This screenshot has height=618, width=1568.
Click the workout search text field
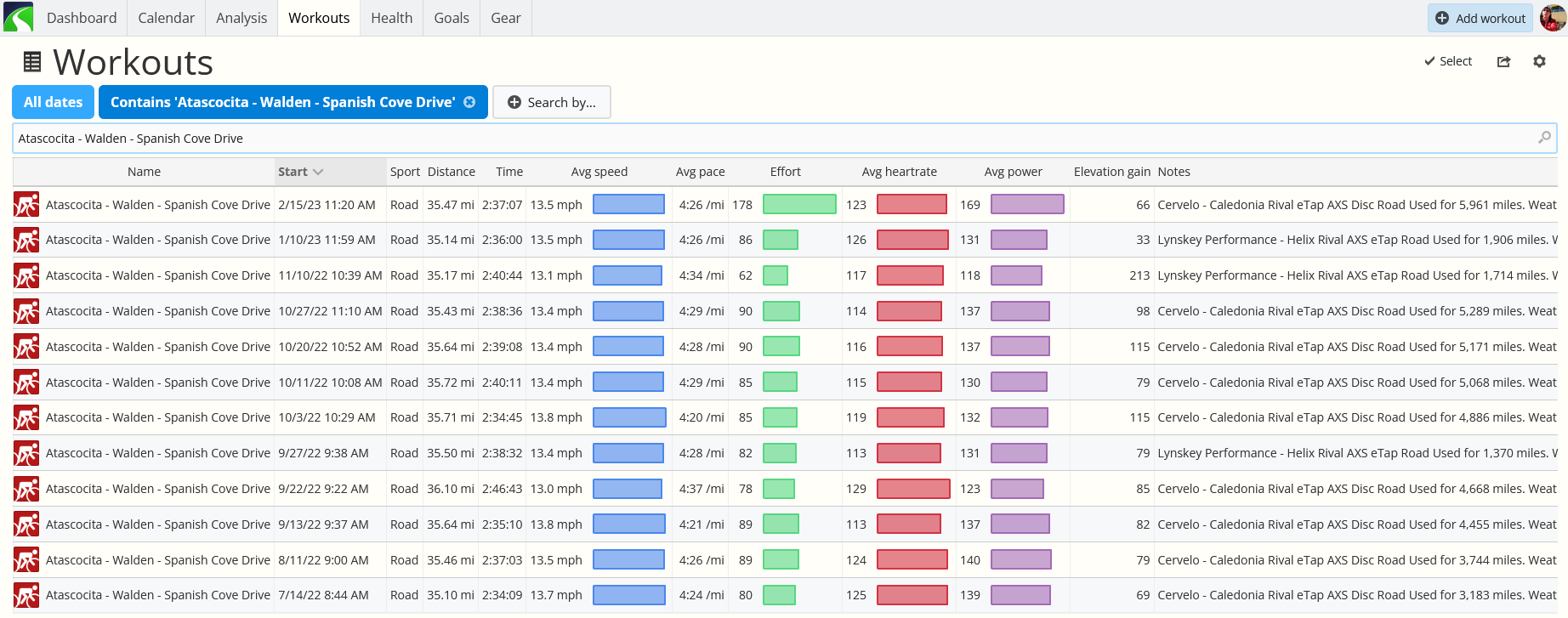765,138
